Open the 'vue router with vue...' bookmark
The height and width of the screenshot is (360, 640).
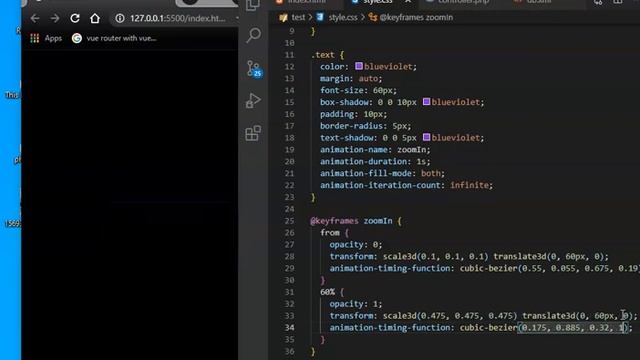point(114,38)
